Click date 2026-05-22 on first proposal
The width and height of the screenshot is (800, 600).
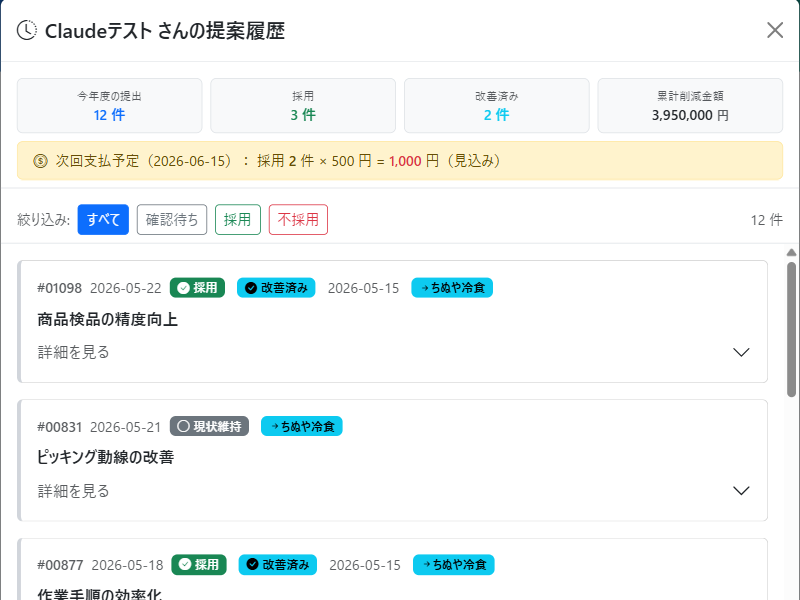[x=126, y=288]
